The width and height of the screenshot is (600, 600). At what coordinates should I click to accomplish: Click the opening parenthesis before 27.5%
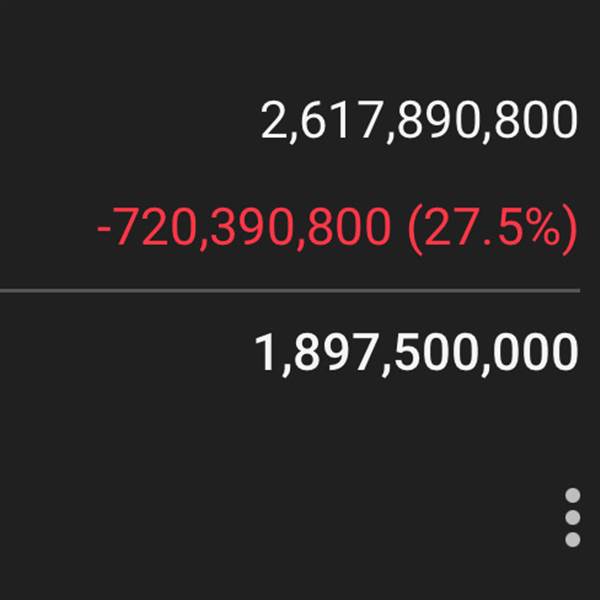(x=414, y=230)
